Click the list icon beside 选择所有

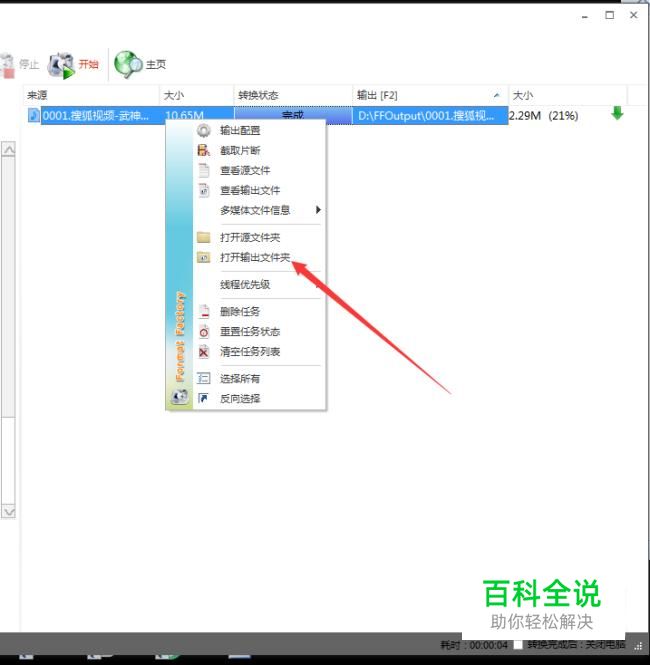(x=204, y=378)
